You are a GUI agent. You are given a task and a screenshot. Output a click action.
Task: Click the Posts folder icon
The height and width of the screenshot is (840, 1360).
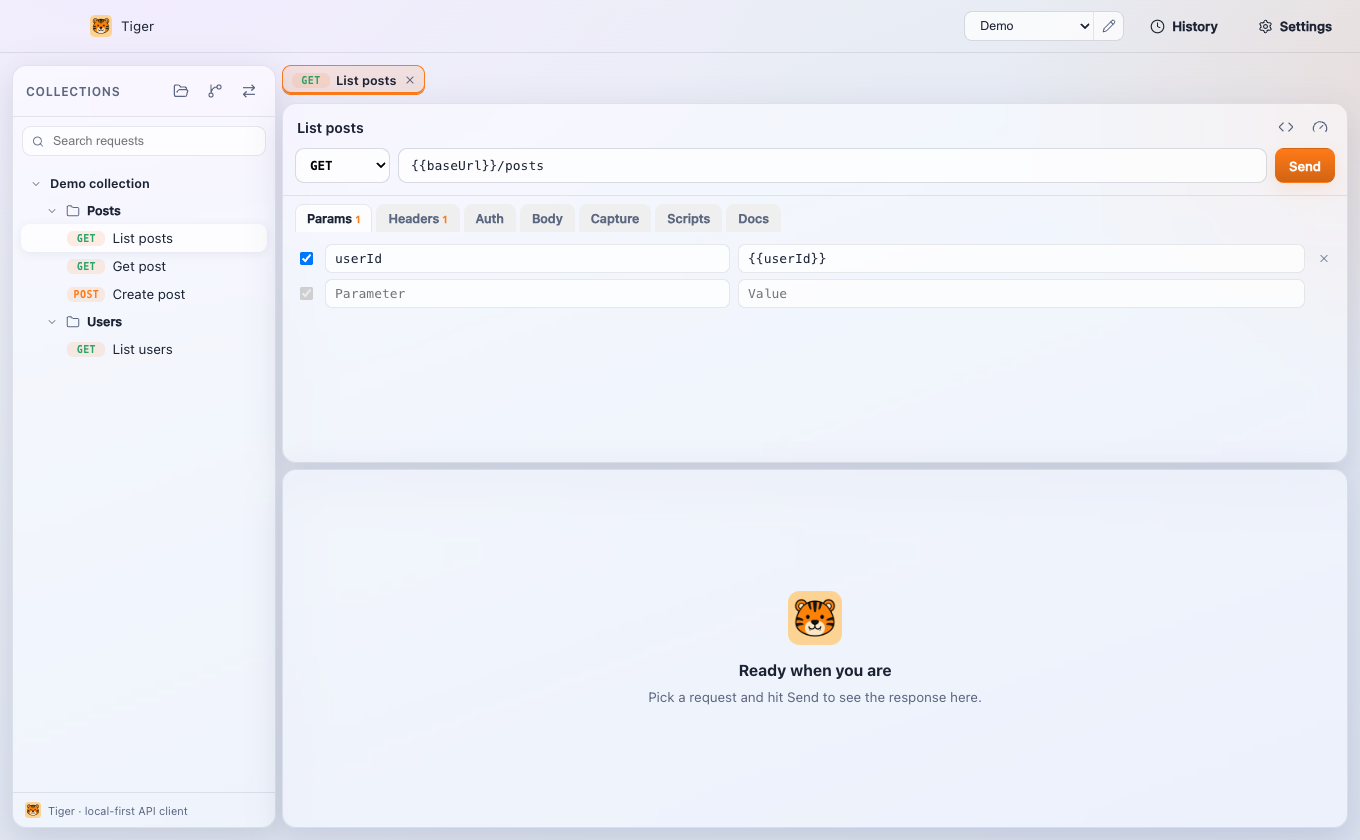click(73, 211)
